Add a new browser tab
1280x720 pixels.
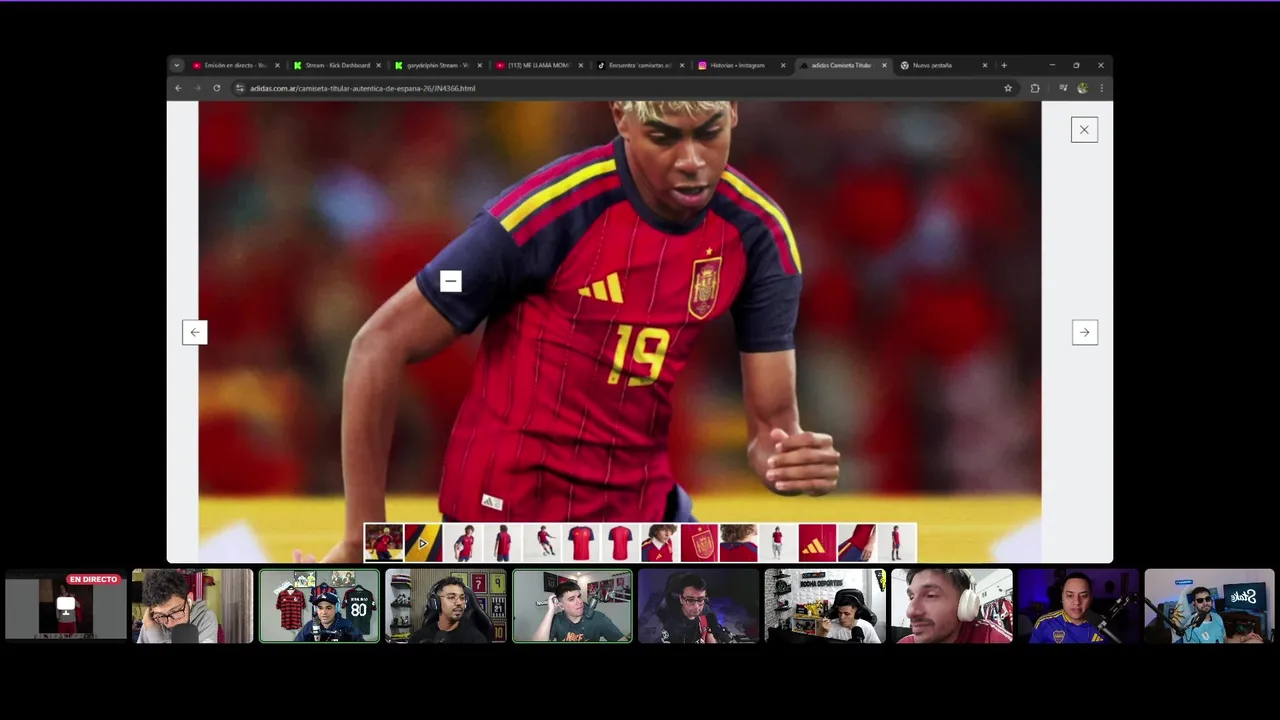tap(1004, 65)
